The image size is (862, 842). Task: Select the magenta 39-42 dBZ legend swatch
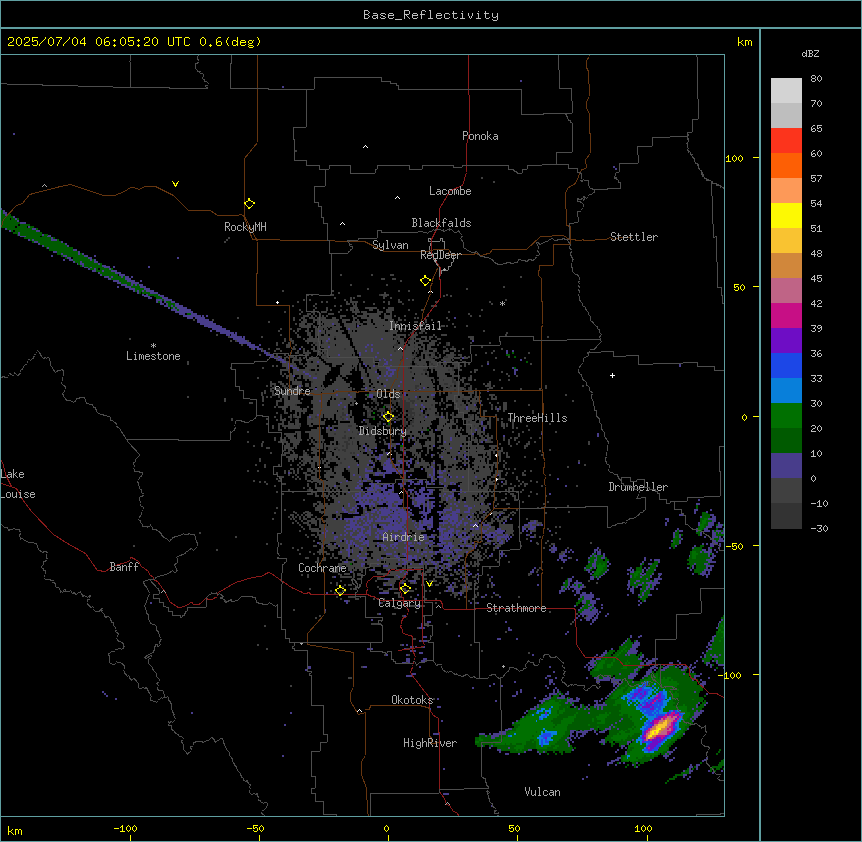click(x=786, y=315)
